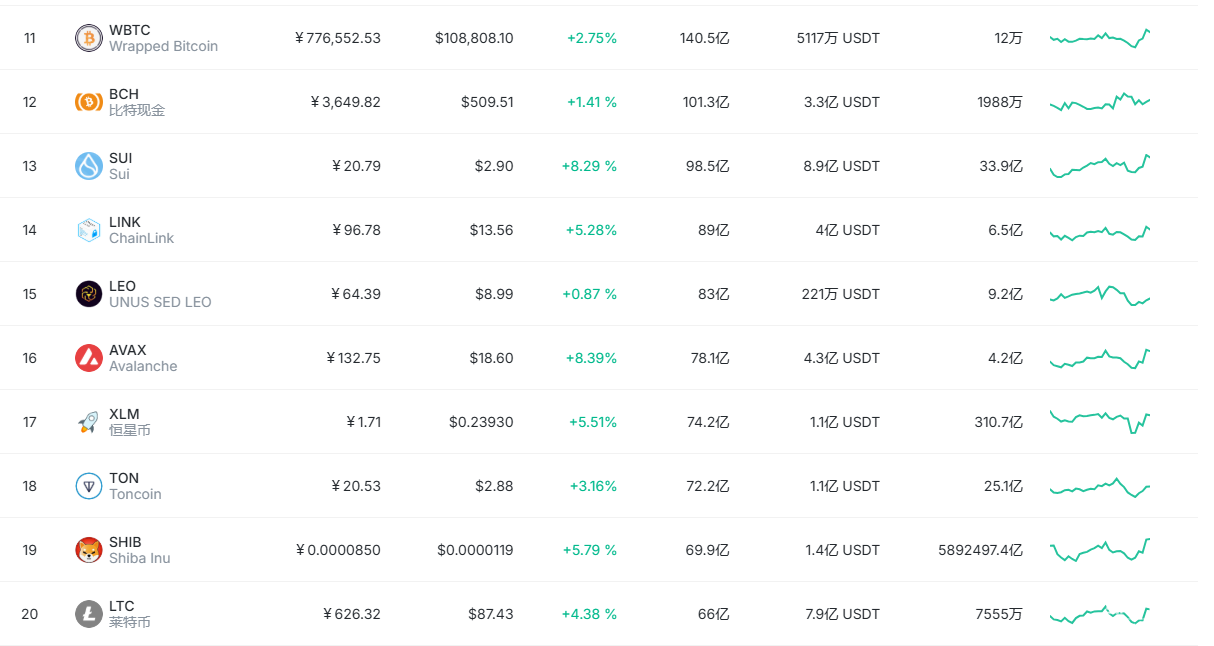Viewport: 1214px width, 646px height.
Task: Click the XLM rocket icon
Action: 89,422
